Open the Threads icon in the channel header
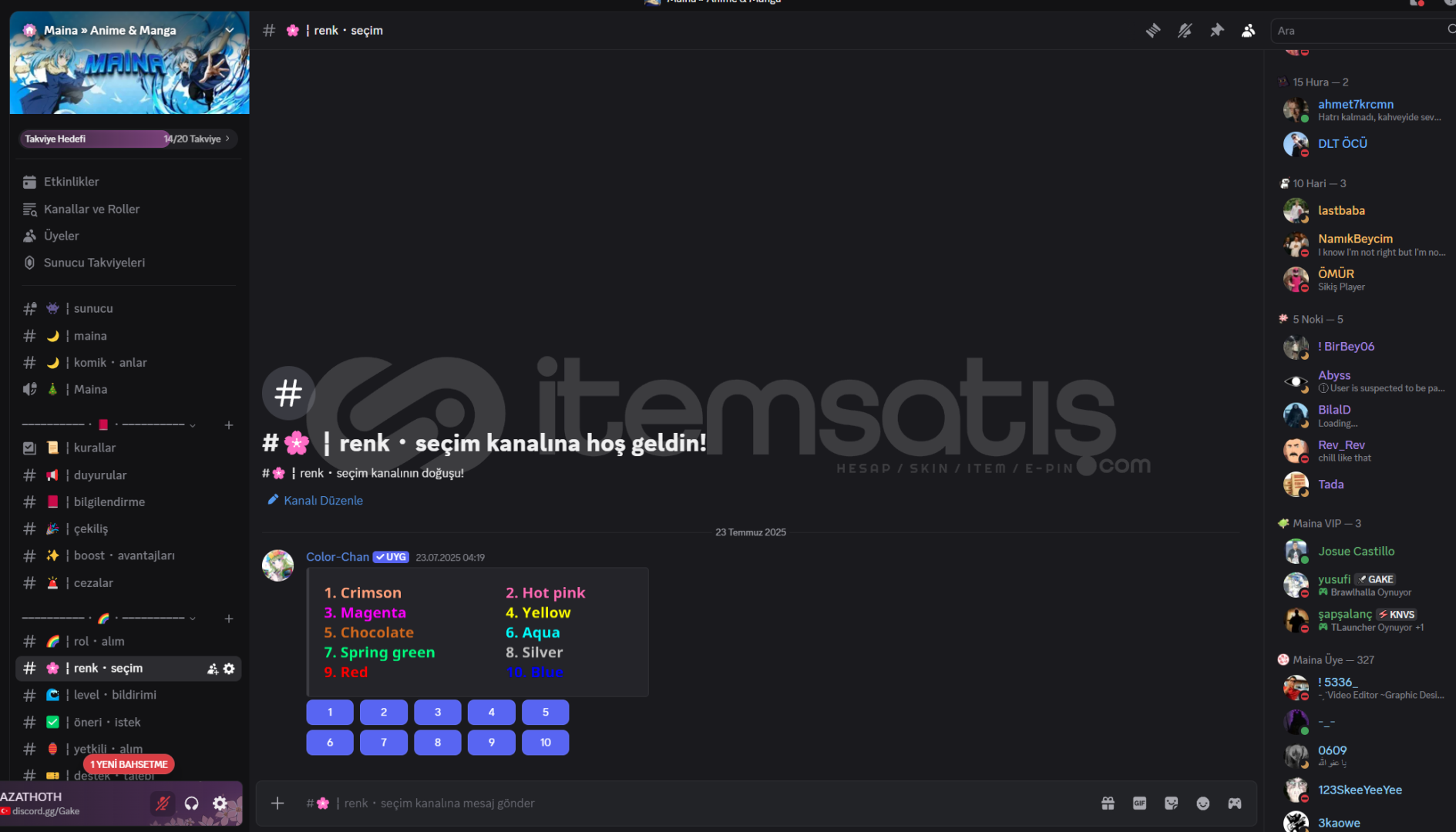Image resolution: width=1456 pixels, height=832 pixels. point(1152,31)
